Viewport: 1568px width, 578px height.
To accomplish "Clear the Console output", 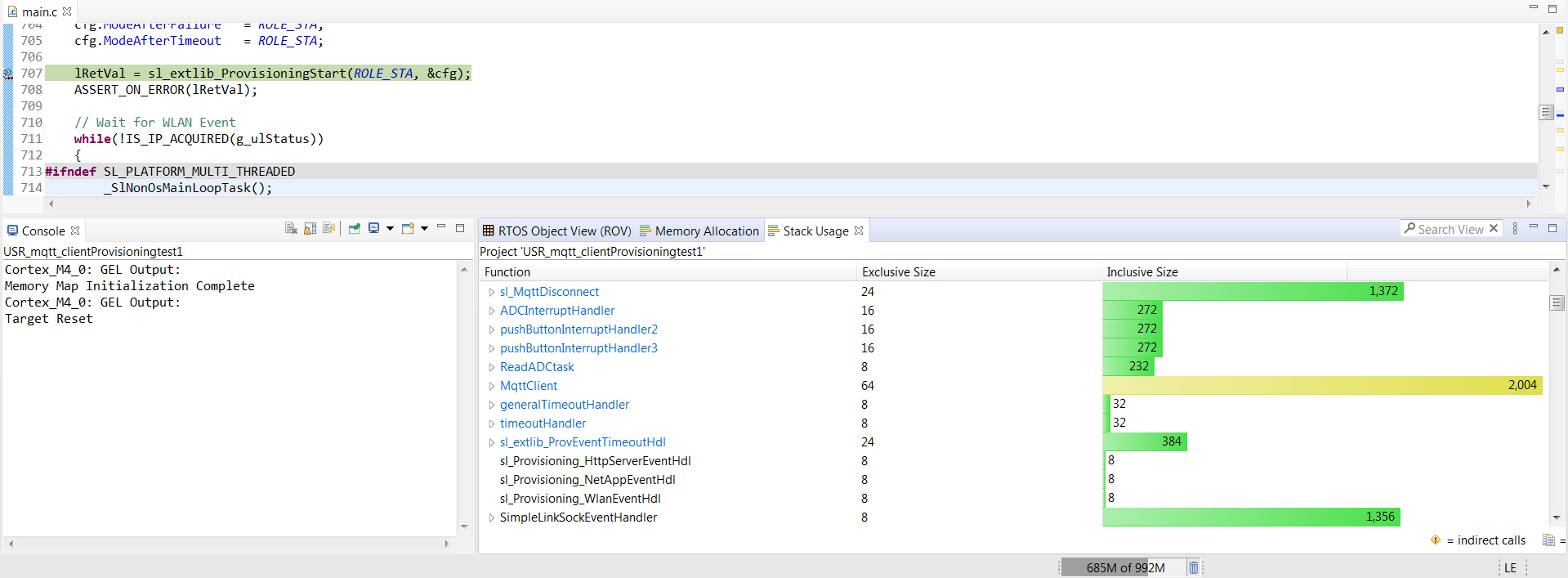I will (x=291, y=229).
